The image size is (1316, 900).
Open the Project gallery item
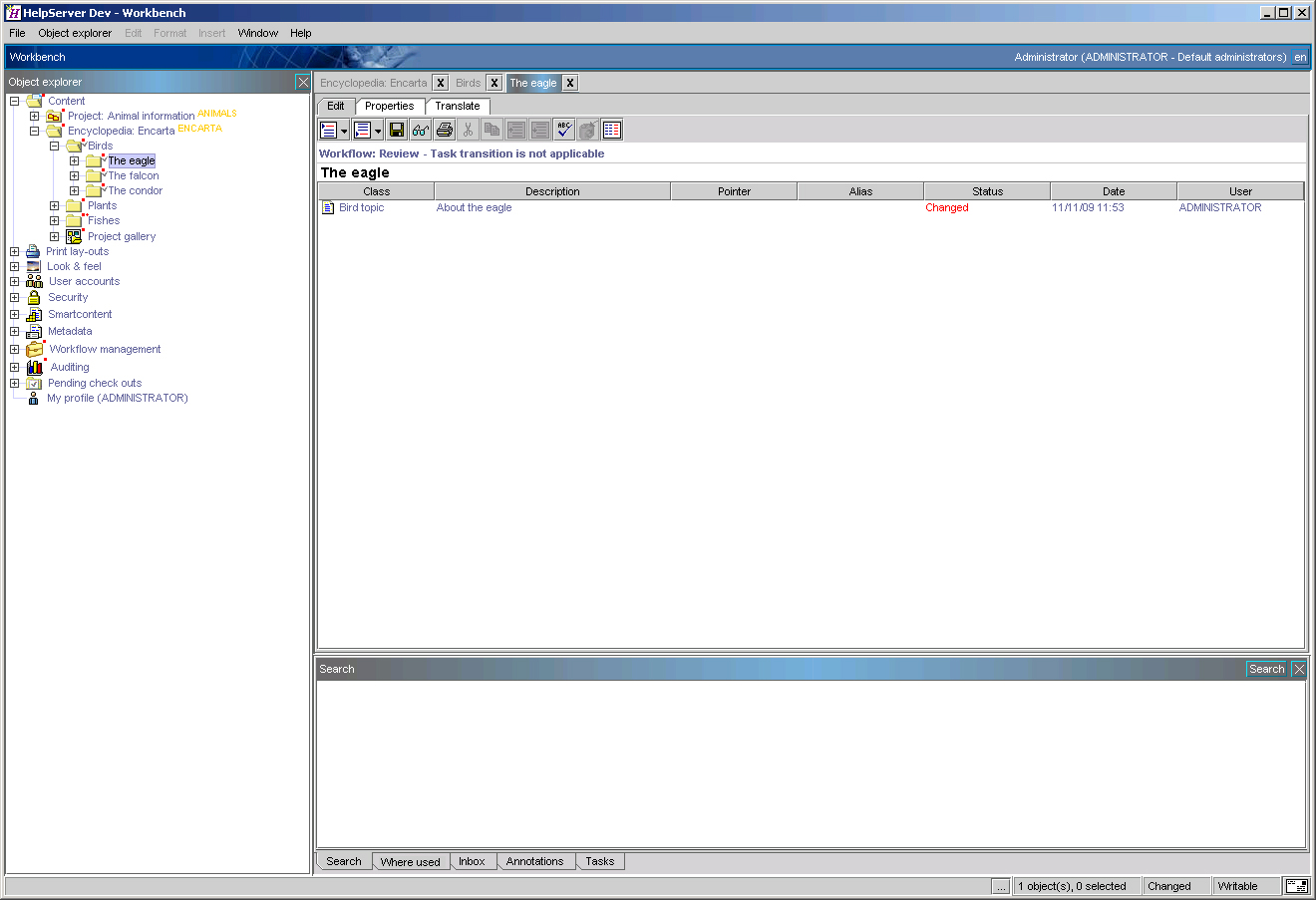coord(119,236)
